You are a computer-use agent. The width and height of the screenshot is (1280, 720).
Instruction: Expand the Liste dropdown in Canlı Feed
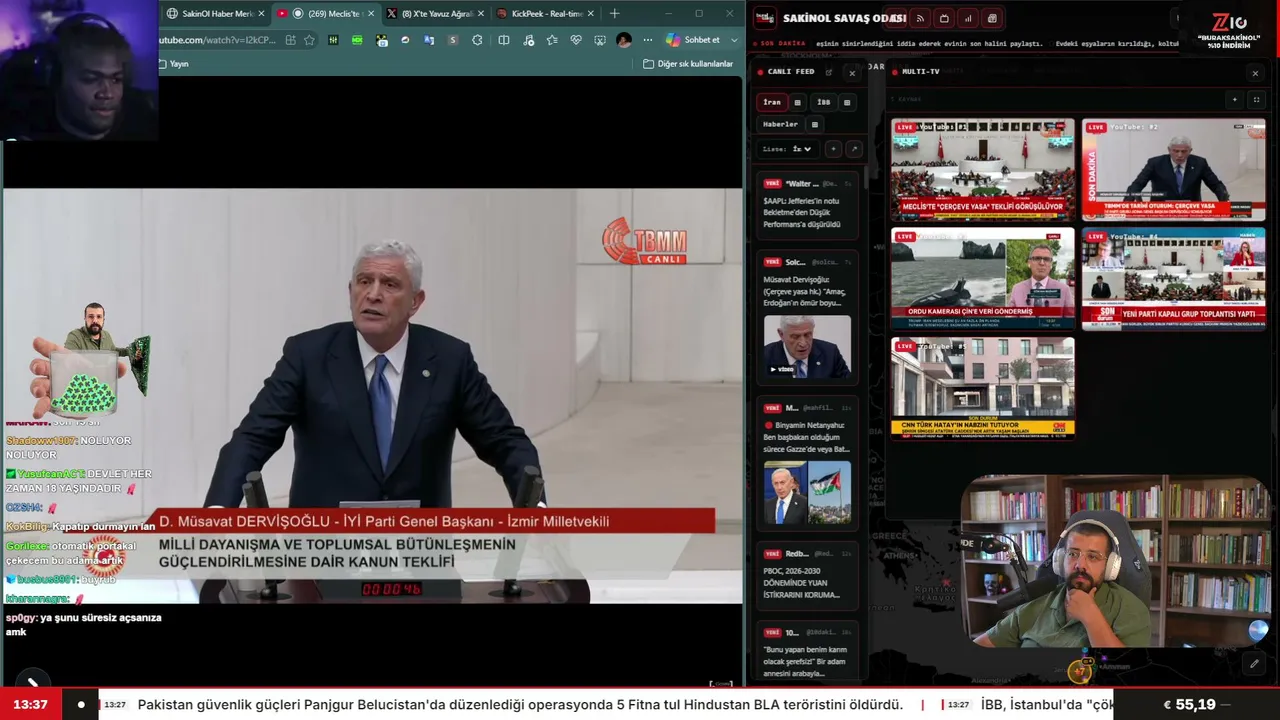point(801,149)
